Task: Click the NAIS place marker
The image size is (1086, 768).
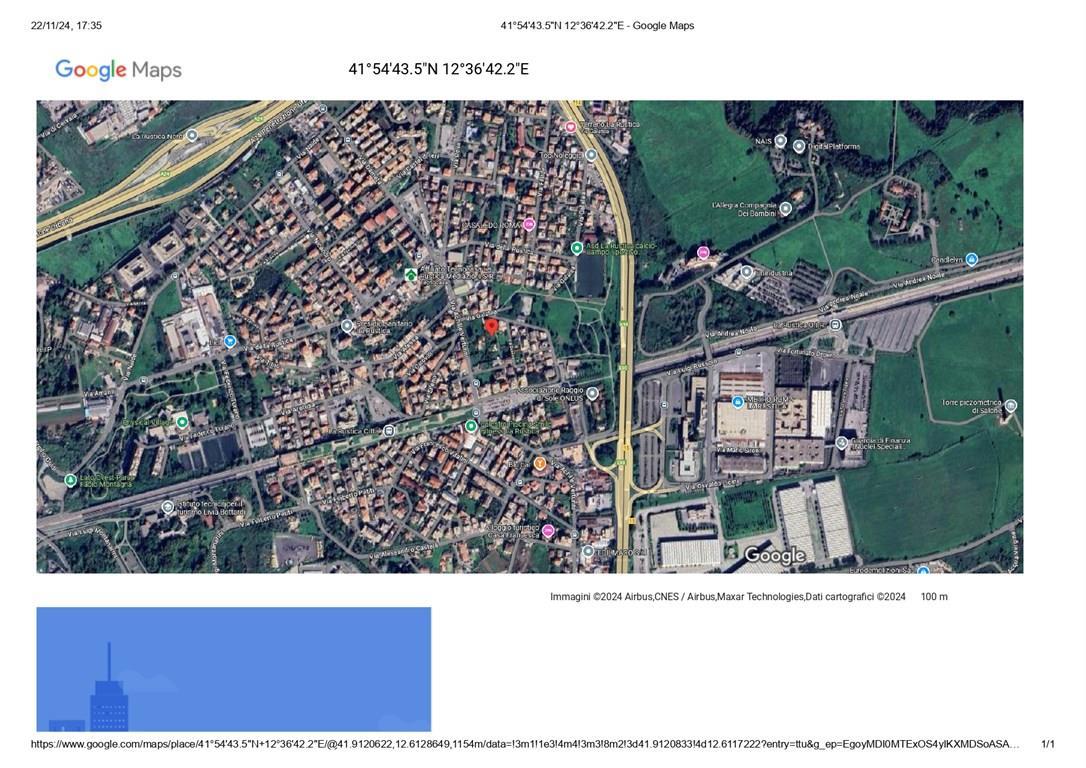Action: (782, 140)
